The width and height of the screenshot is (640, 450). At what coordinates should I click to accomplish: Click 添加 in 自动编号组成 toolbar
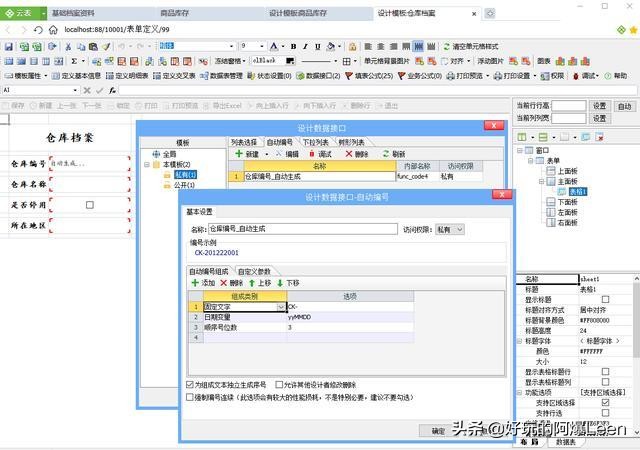tap(203, 283)
